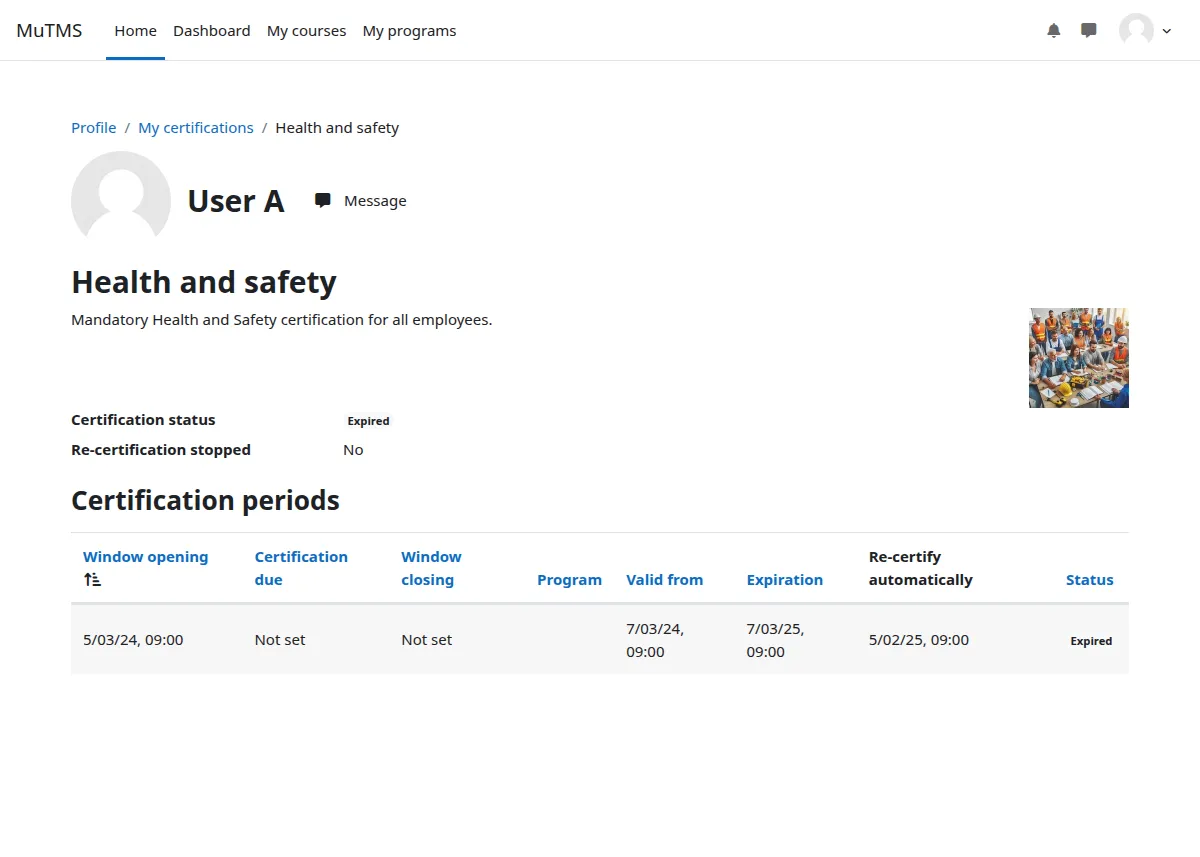
Task: Sort by Window closing column header
Action: click(430, 568)
